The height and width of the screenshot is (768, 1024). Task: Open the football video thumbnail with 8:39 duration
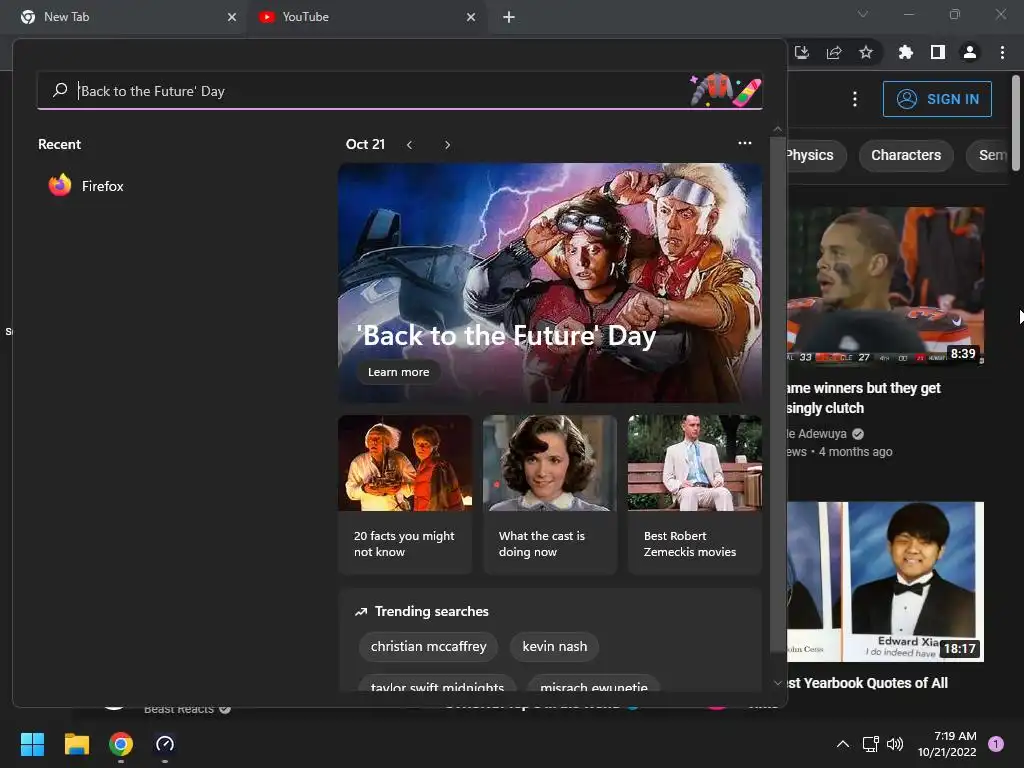tap(886, 285)
